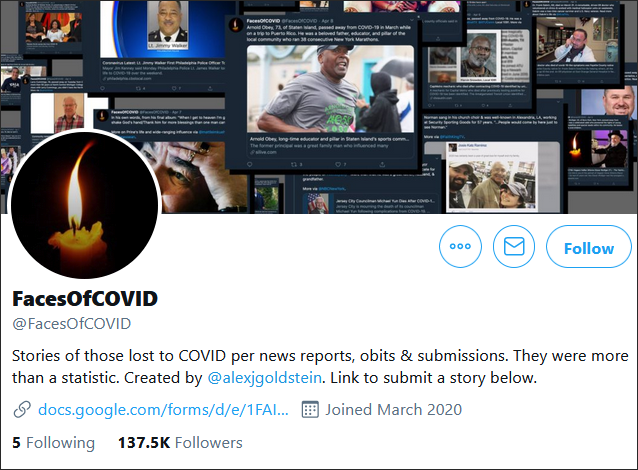The image size is (638, 470).
Task: Open the docs.google.com form link
Action: (x=163, y=409)
